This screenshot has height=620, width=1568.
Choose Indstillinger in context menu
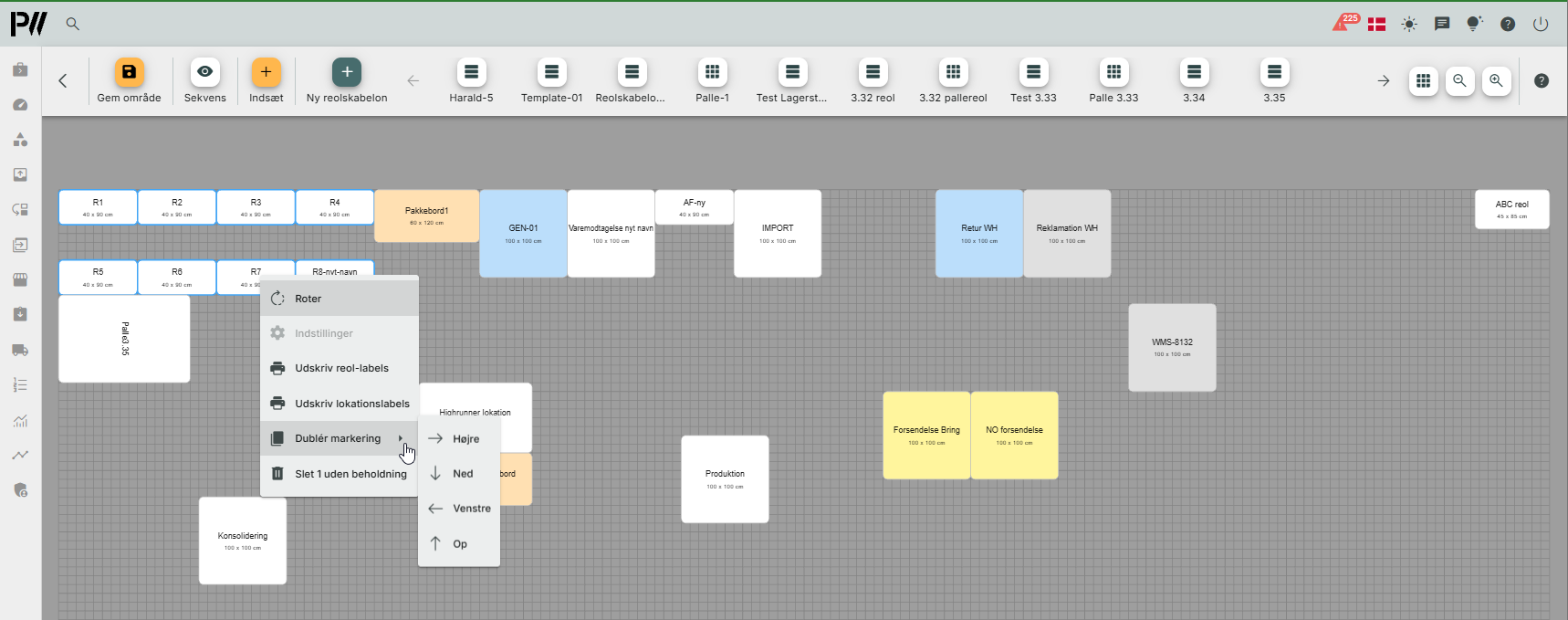tap(340, 333)
